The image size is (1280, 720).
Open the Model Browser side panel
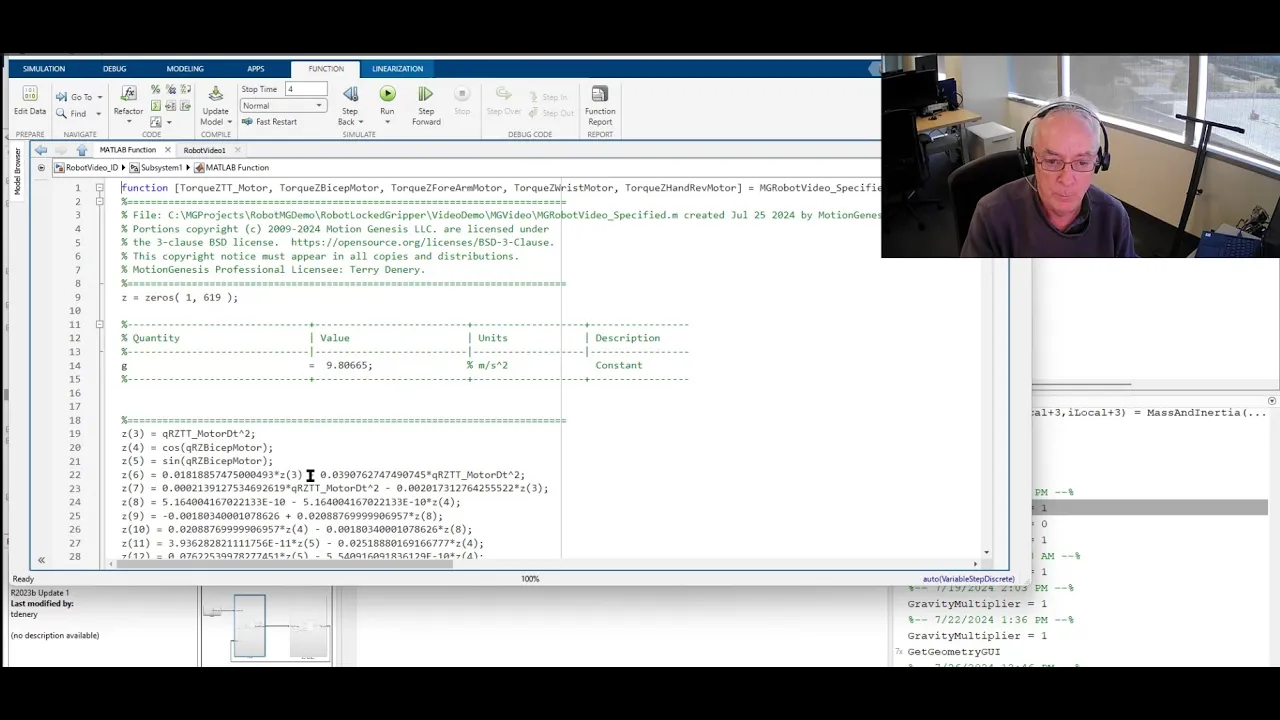(17, 171)
